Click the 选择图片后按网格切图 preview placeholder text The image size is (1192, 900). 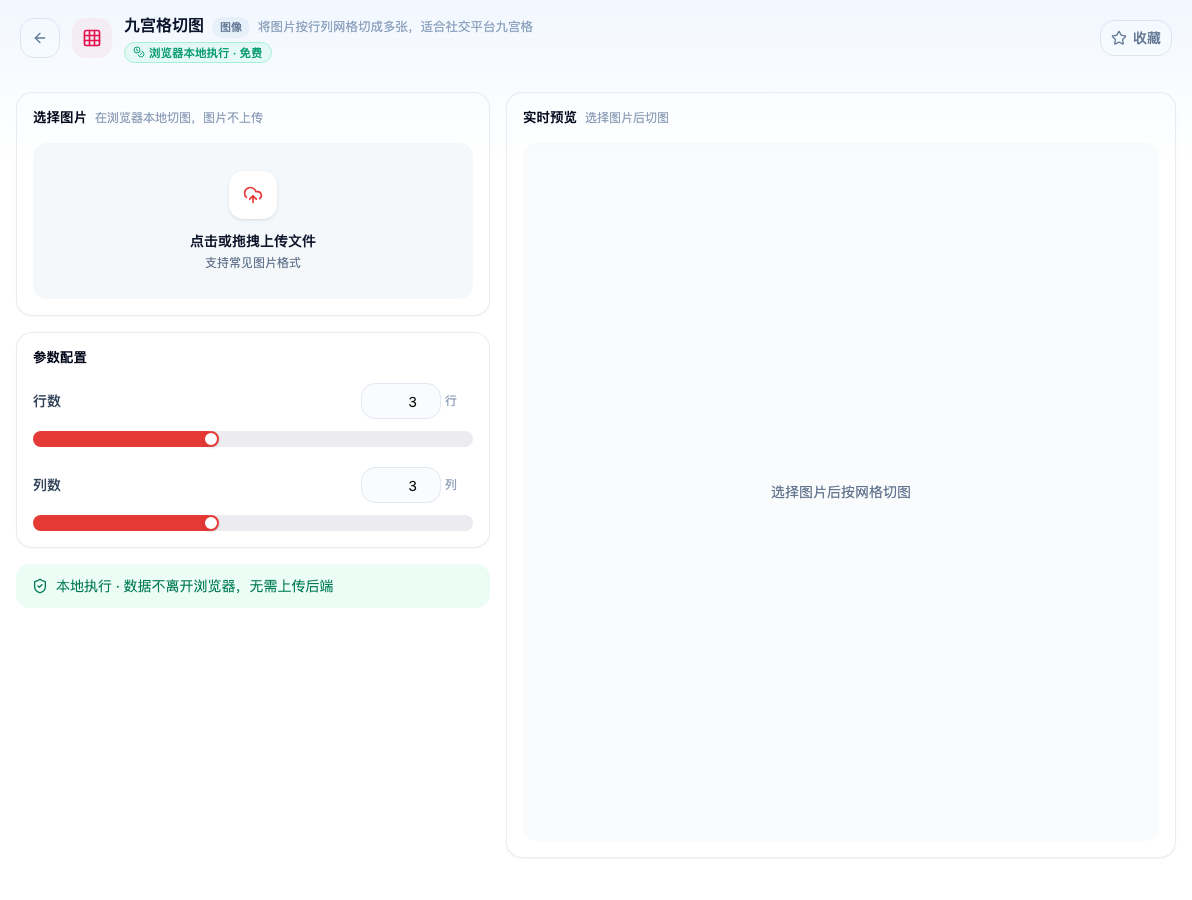point(841,492)
